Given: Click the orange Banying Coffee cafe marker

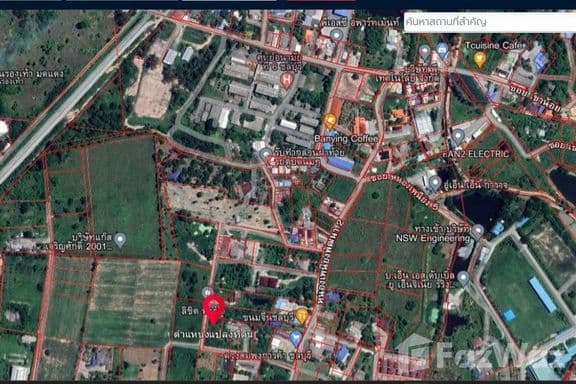Looking at the screenshot, I should pos(330,121).
